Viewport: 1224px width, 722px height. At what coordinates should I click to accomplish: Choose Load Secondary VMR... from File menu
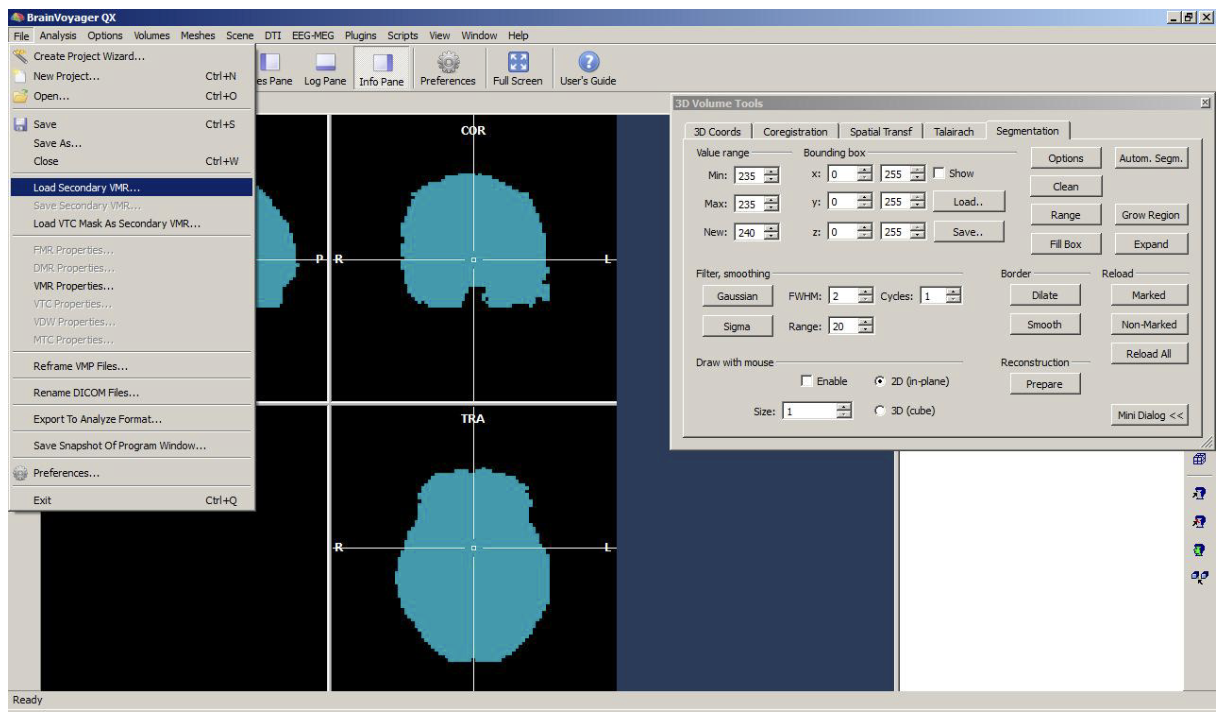pyautogui.click(x=131, y=187)
